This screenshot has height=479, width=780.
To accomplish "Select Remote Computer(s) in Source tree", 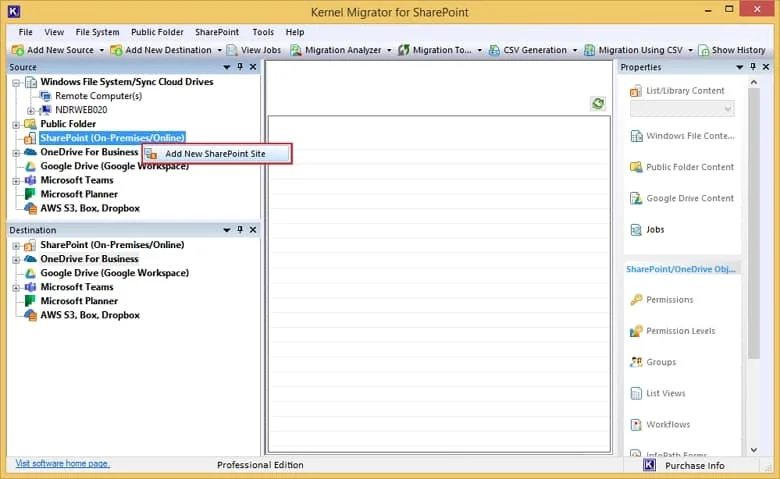I will tap(98, 96).
